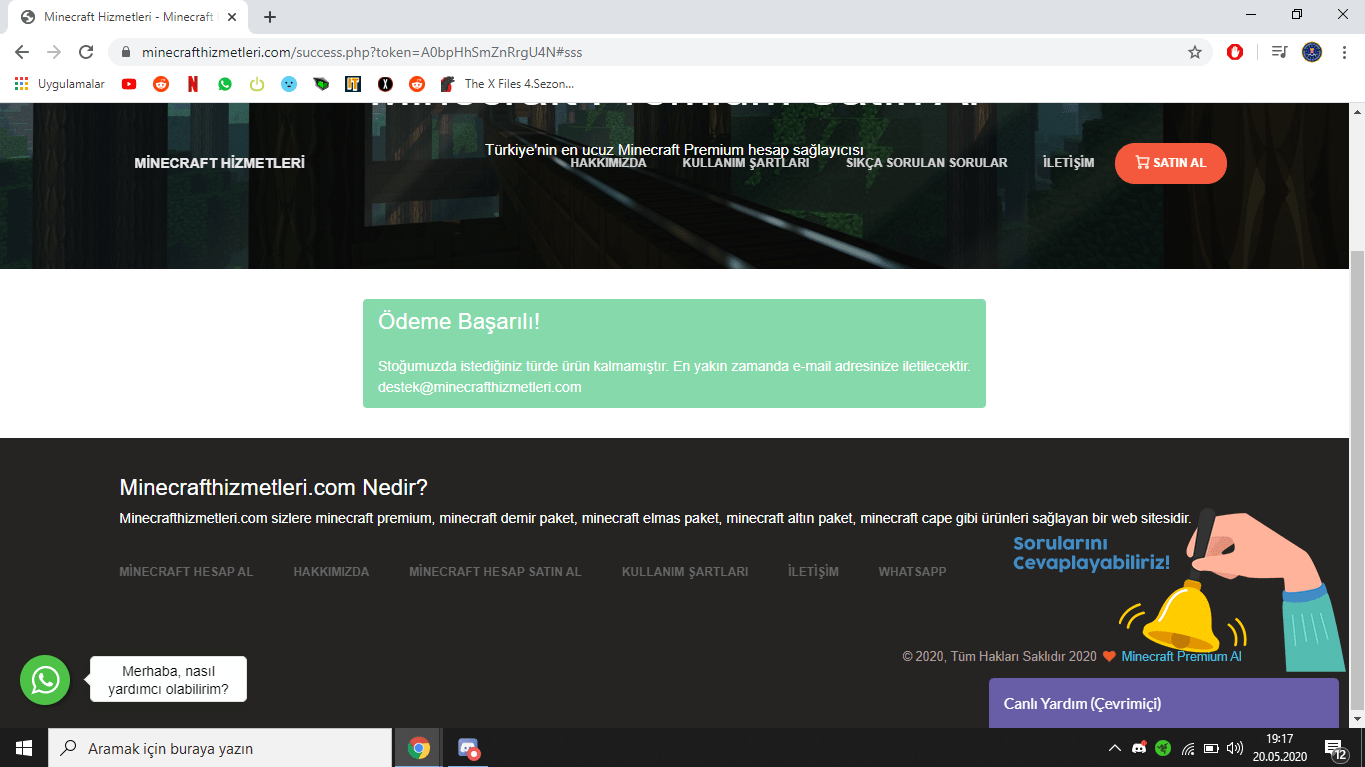Click the browser forward arrow
This screenshot has width=1365, height=767.
point(54,52)
